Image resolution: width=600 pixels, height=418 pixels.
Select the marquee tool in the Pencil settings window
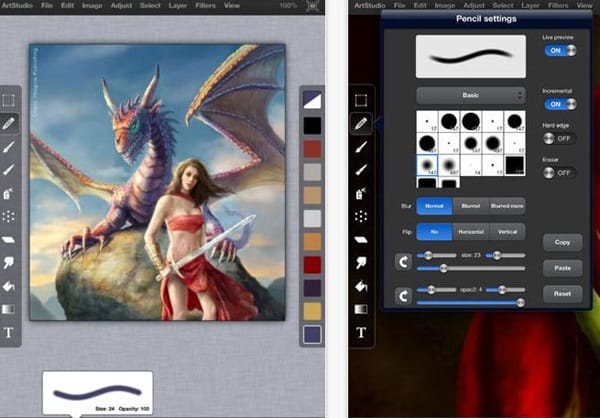click(x=361, y=100)
